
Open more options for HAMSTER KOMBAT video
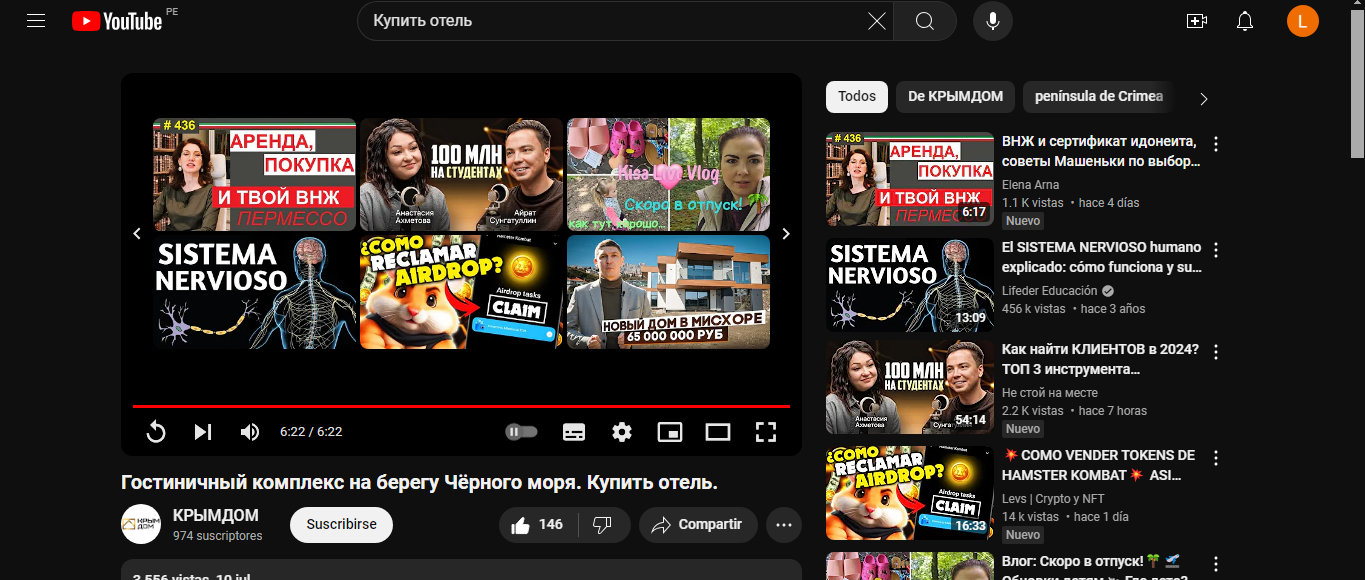pos(1216,458)
